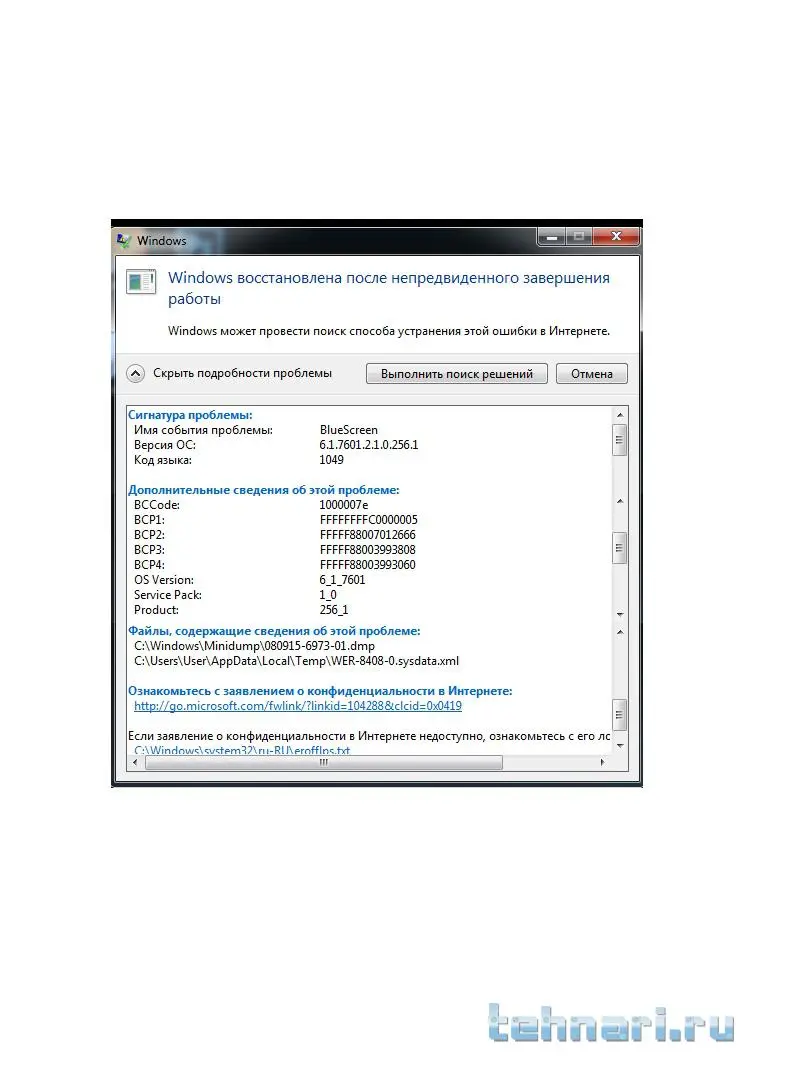Click the "BCP4:" label
The height and width of the screenshot is (1074, 787).
pos(149,565)
